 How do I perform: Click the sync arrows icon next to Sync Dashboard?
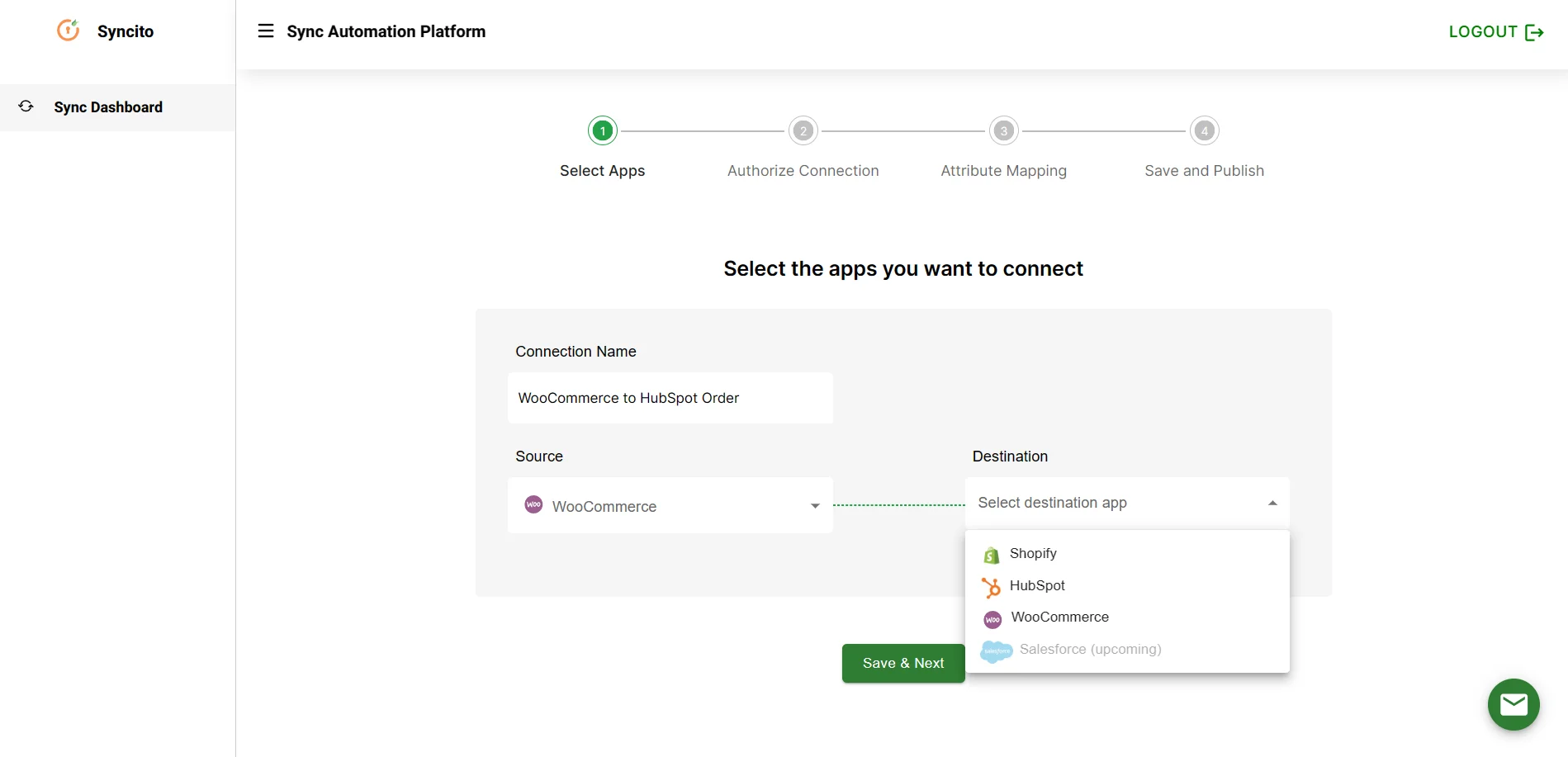(x=26, y=106)
